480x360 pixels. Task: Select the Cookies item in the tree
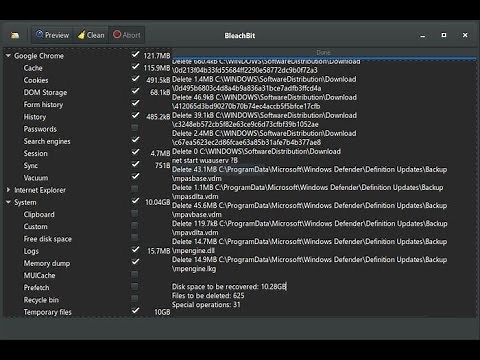pos(36,80)
